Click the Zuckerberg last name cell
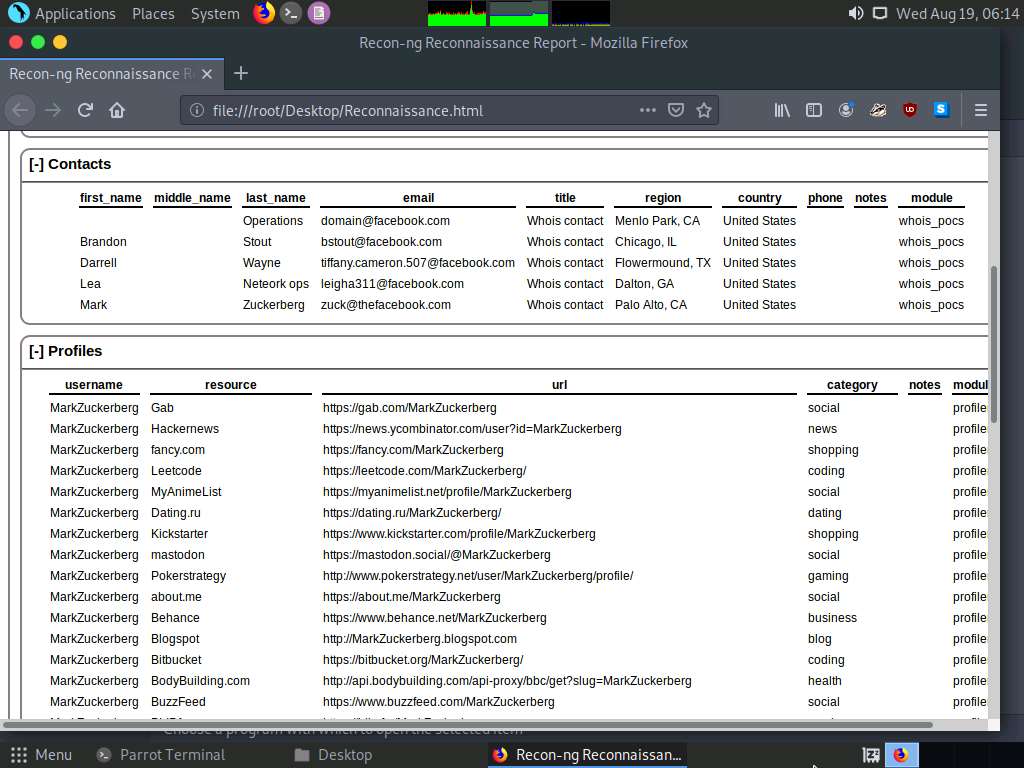The height and width of the screenshot is (768, 1024). 274,305
